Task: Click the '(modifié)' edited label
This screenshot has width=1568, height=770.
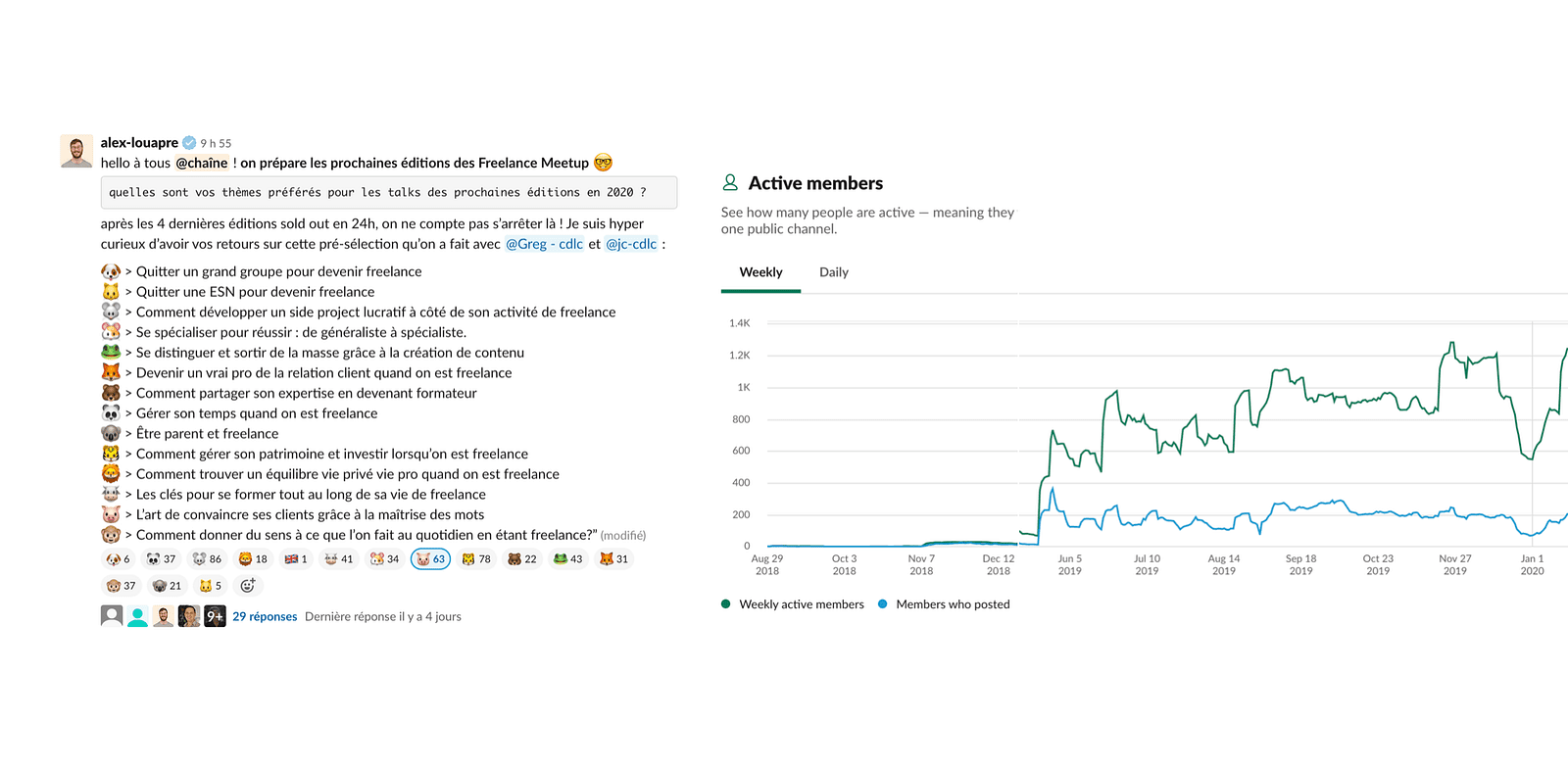Action: pos(623,536)
